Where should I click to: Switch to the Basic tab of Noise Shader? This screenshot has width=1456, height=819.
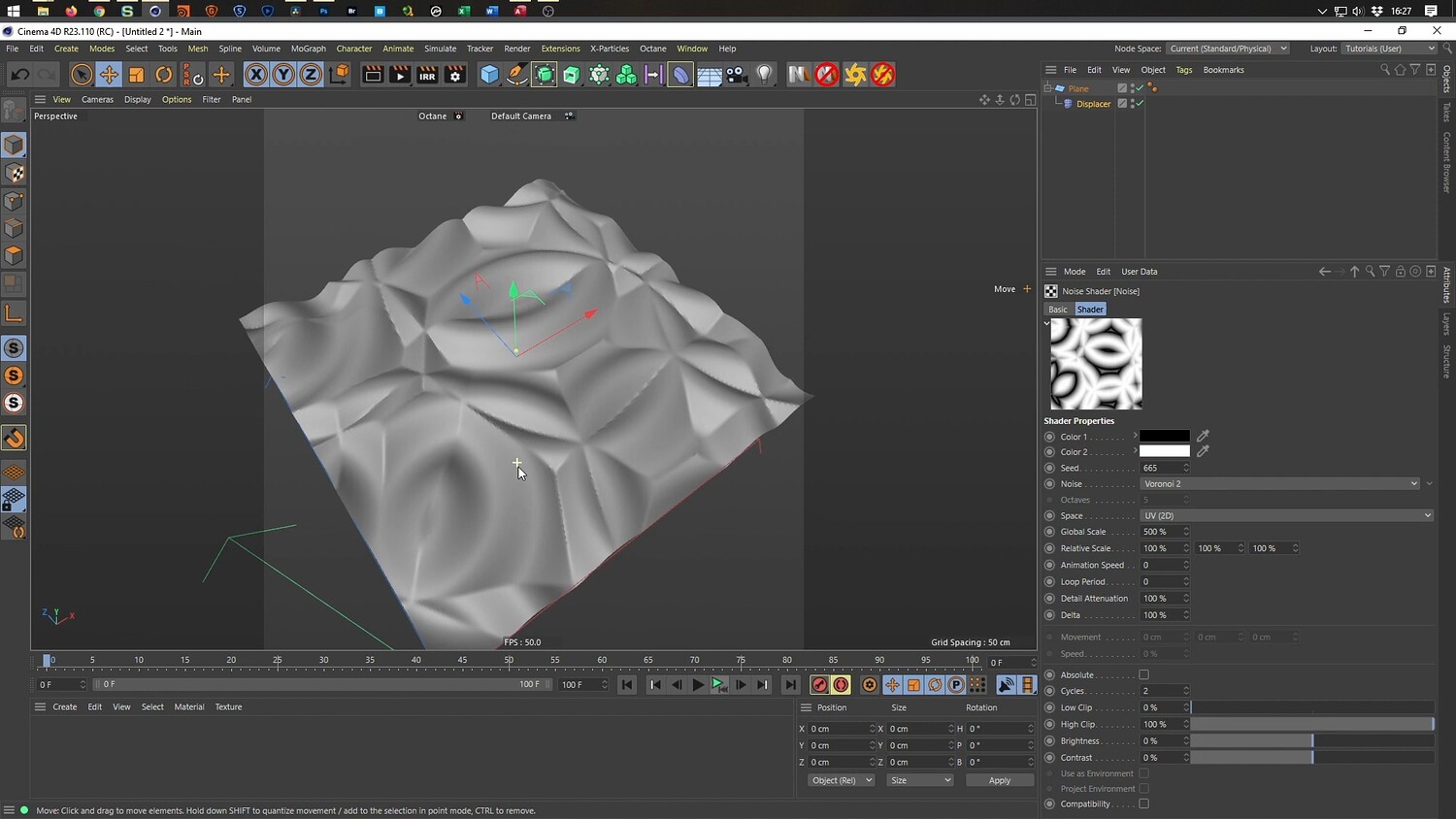(x=1057, y=310)
